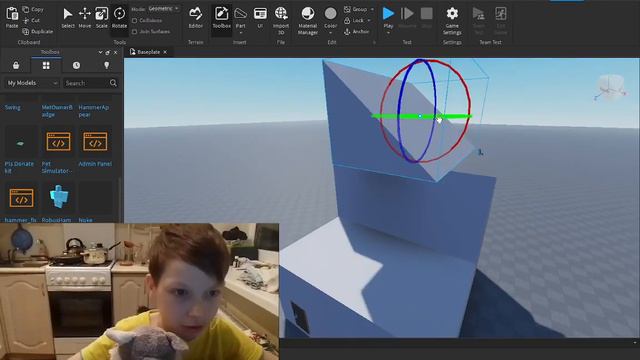640x360 pixels.
Task: Toggle the Collisions checkbox
Action: [x=135, y=20]
